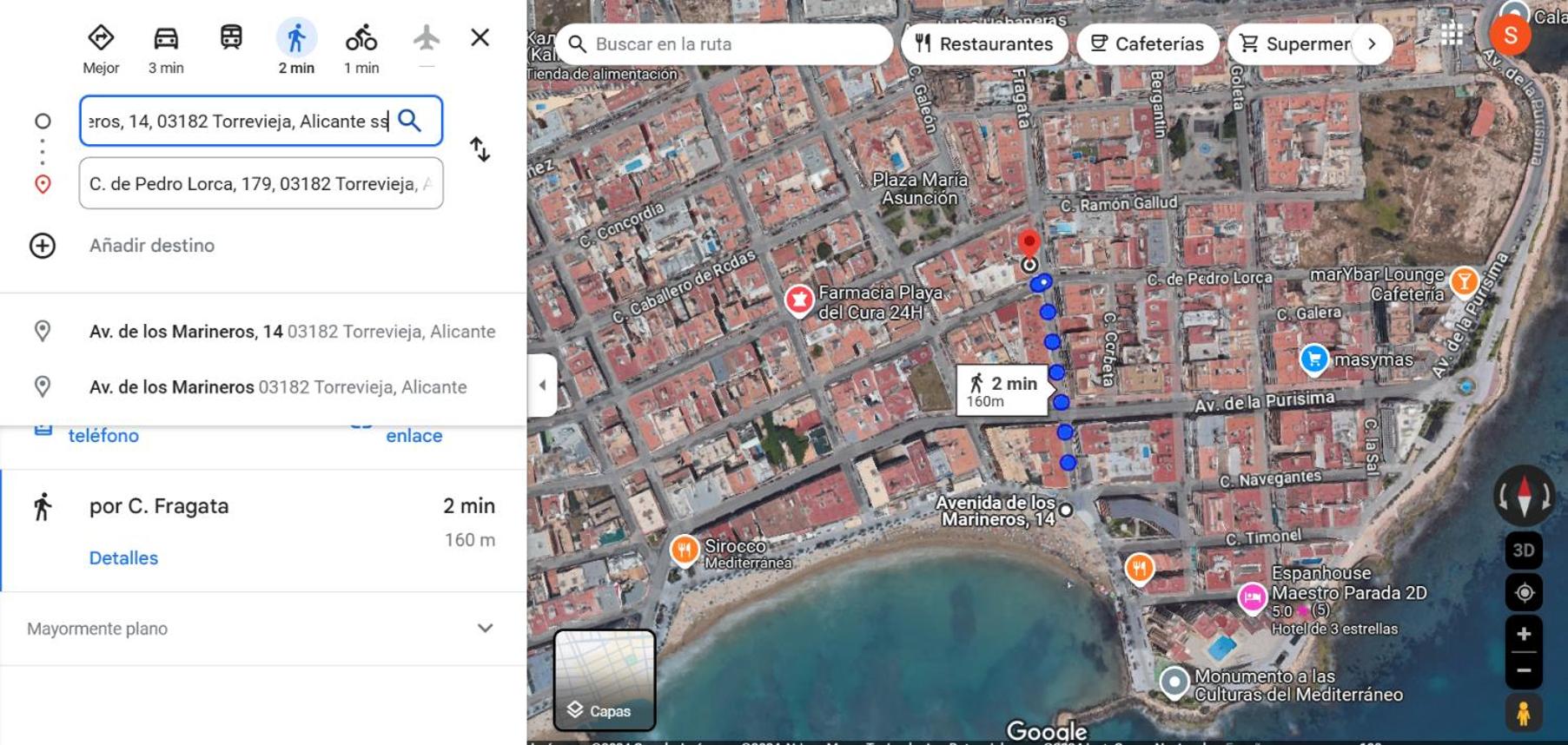Pick suggestion Av. de los Marineros Torrevieja
This screenshot has height=745, width=1568.
click(x=263, y=387)
